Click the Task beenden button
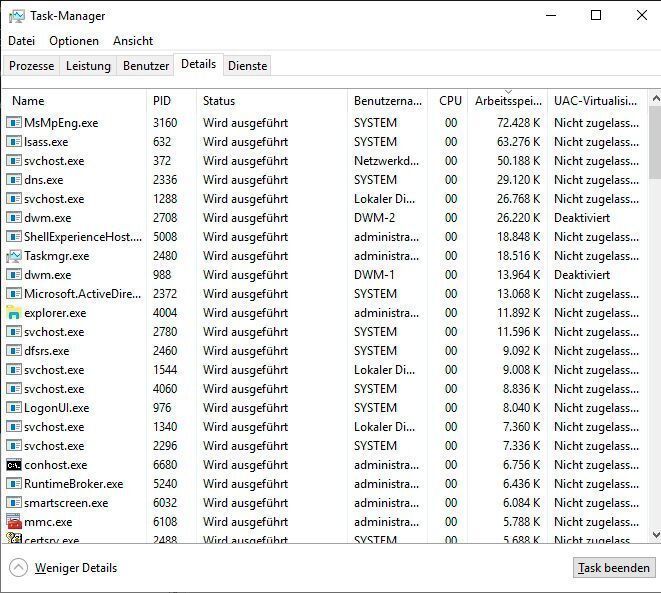 (x=614, y=568)
